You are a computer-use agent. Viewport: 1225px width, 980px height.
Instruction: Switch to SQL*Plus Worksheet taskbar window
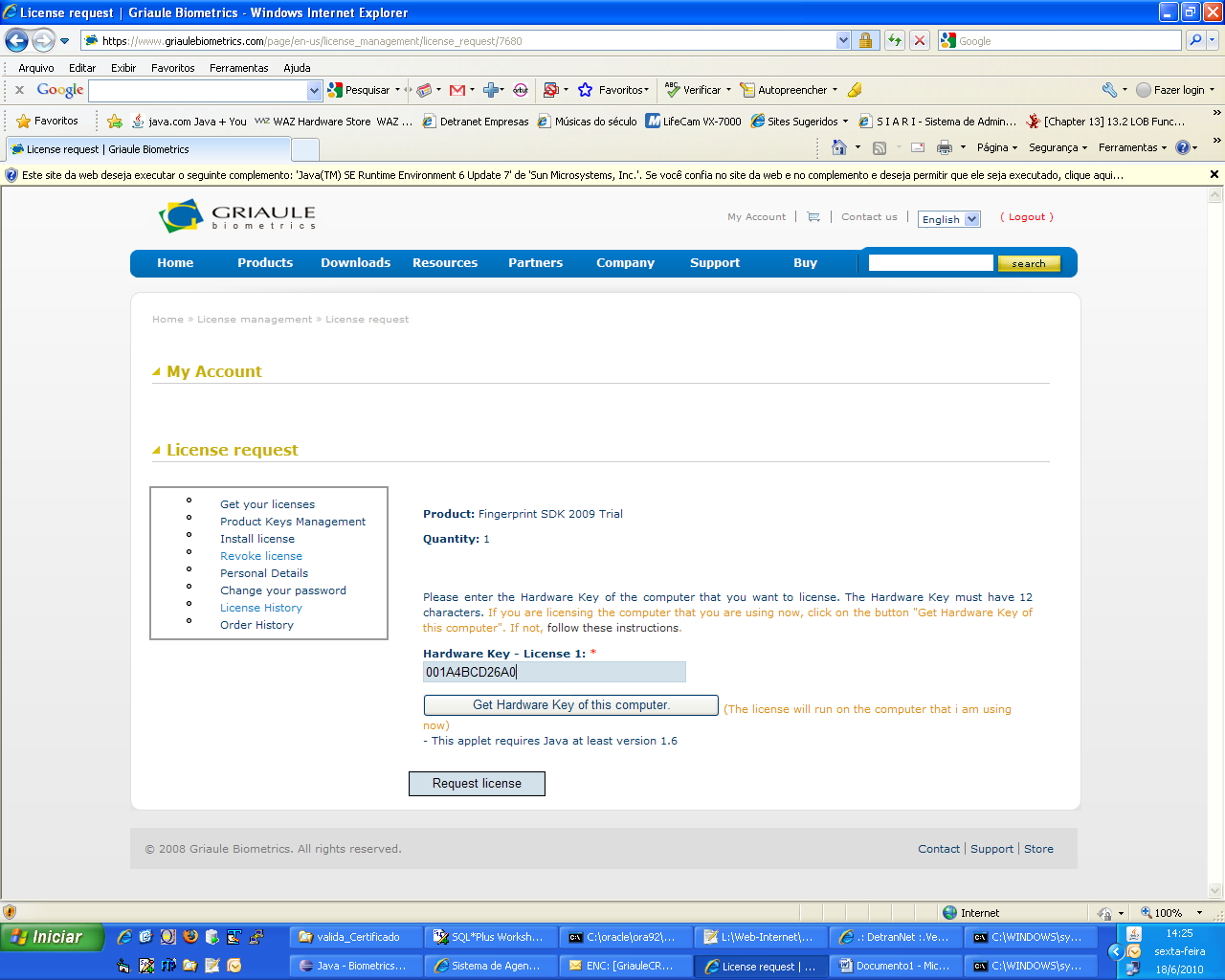coord(490,938)
